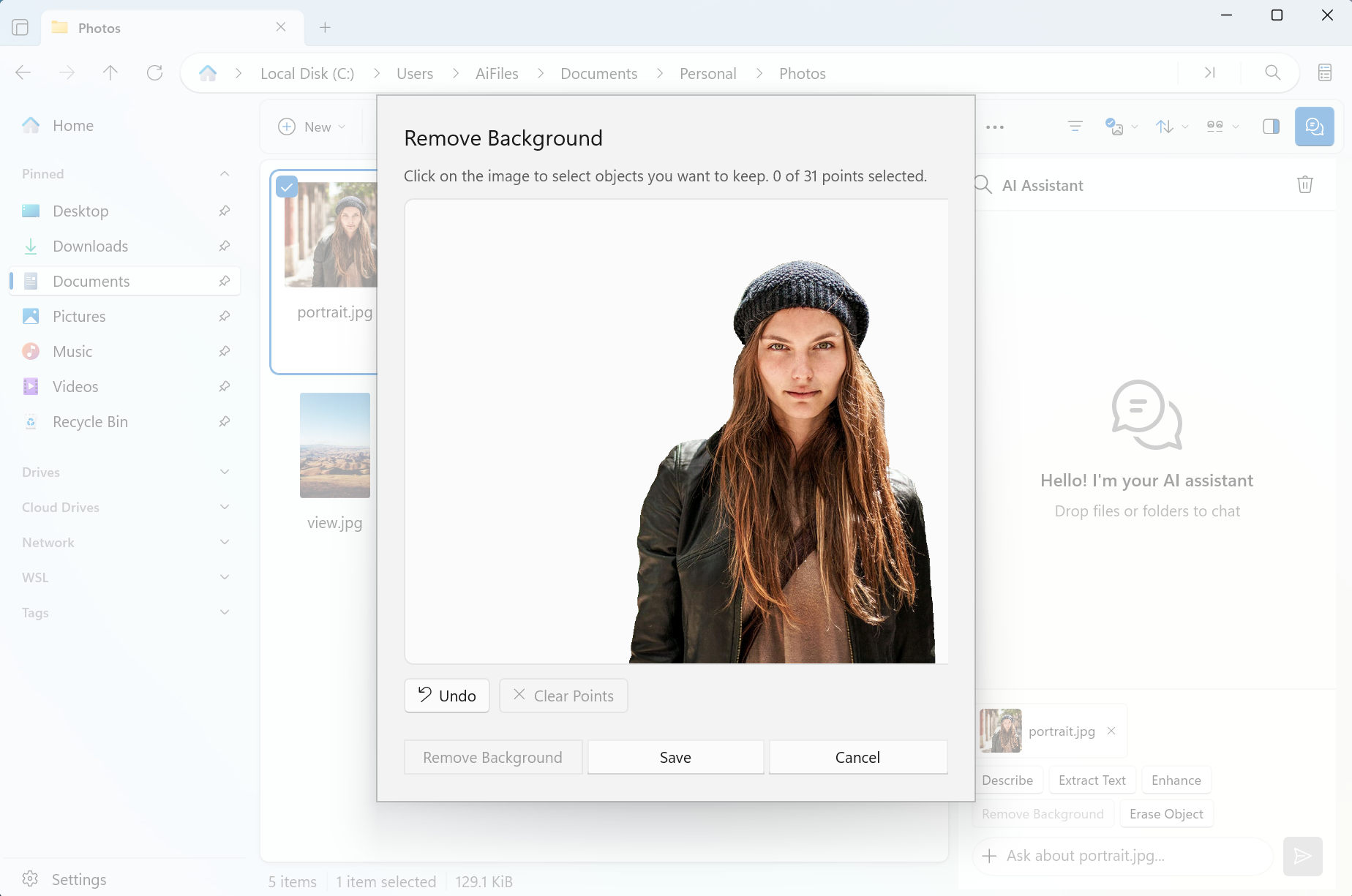Image resolution: width=1352 pixels, height=896 pixels.
Task: Toggle the sidebar panel icon at top-left
Action: pos(20,27)
